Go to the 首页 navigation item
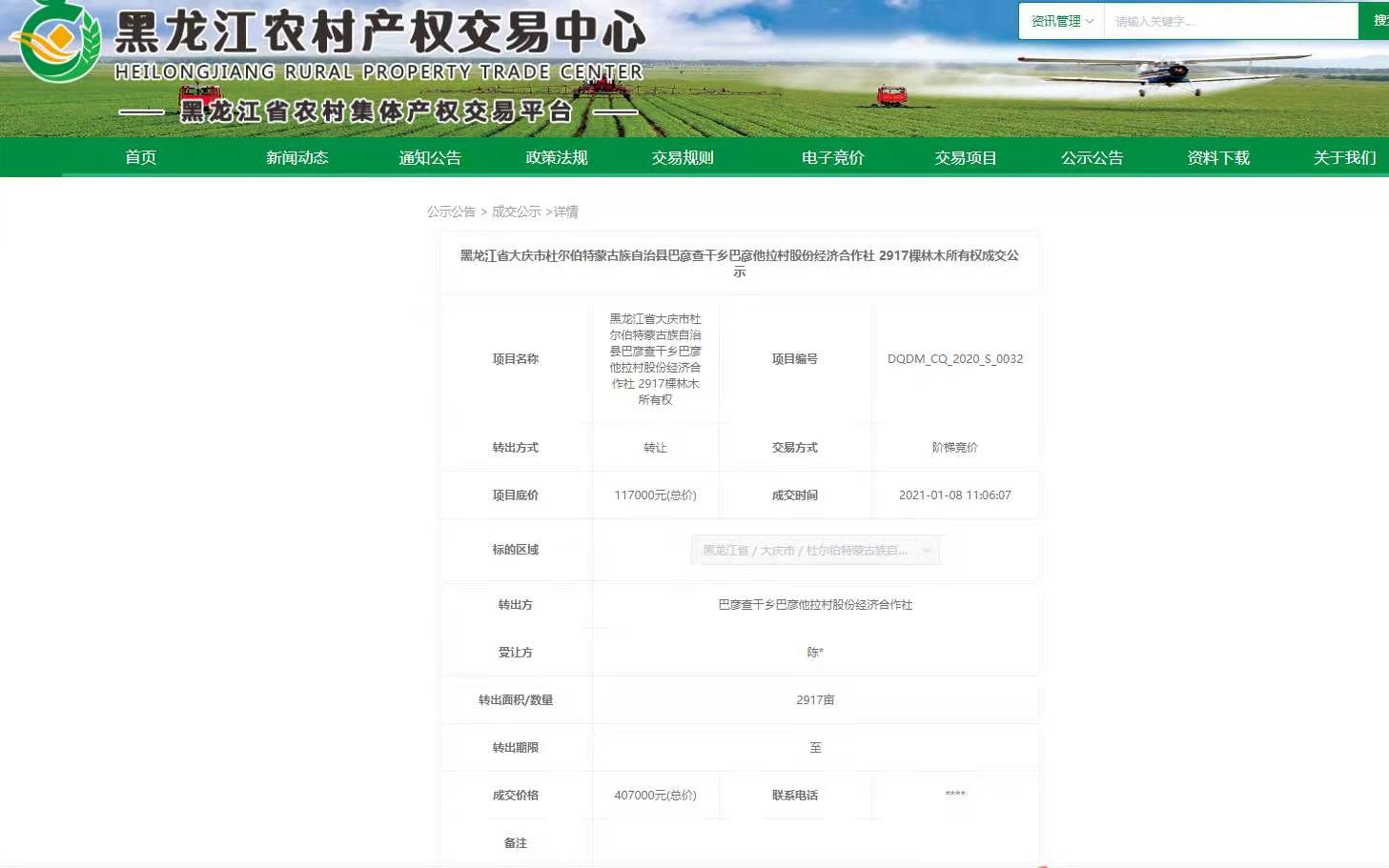 (139, 157)
